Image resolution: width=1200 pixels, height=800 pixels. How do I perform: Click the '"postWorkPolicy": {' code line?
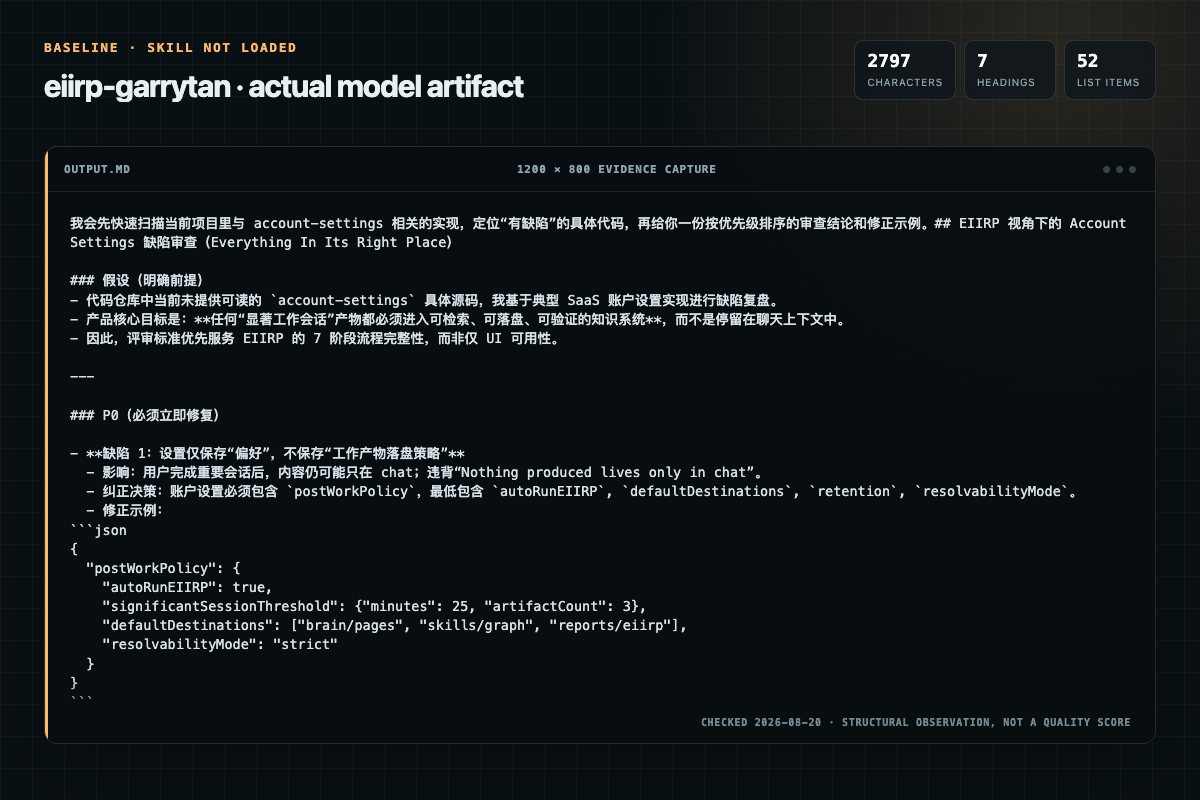(163, 568)
